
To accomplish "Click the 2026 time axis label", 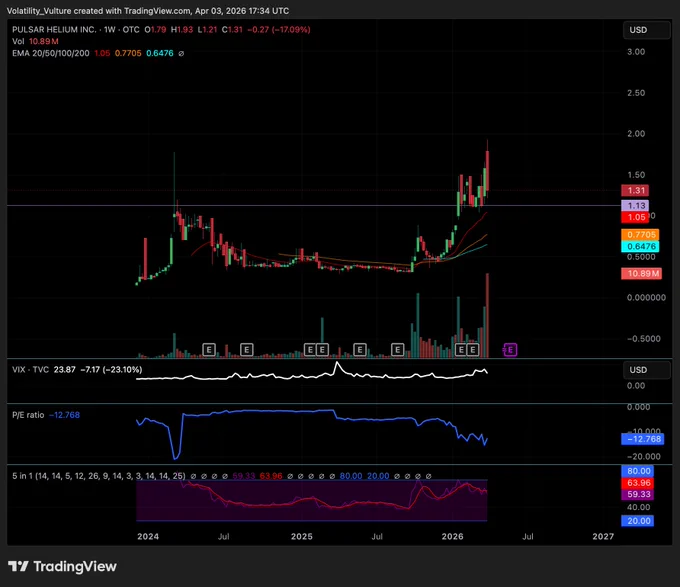I will (x=452, y=536).
